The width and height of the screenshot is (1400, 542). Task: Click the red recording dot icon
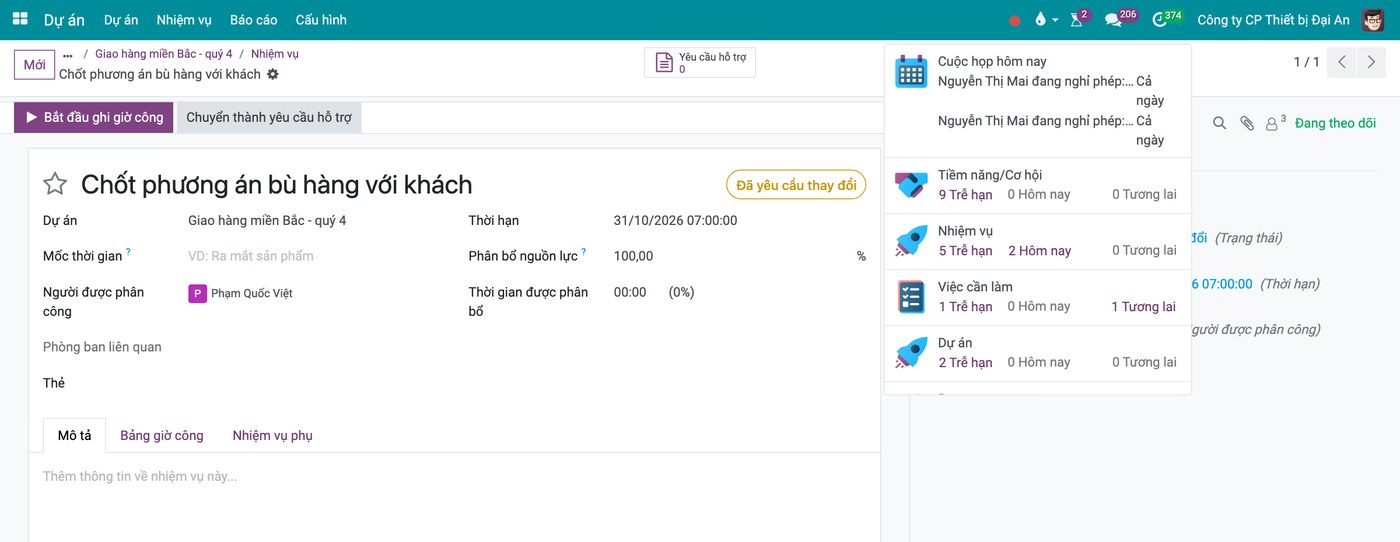tap(1015, 20)
